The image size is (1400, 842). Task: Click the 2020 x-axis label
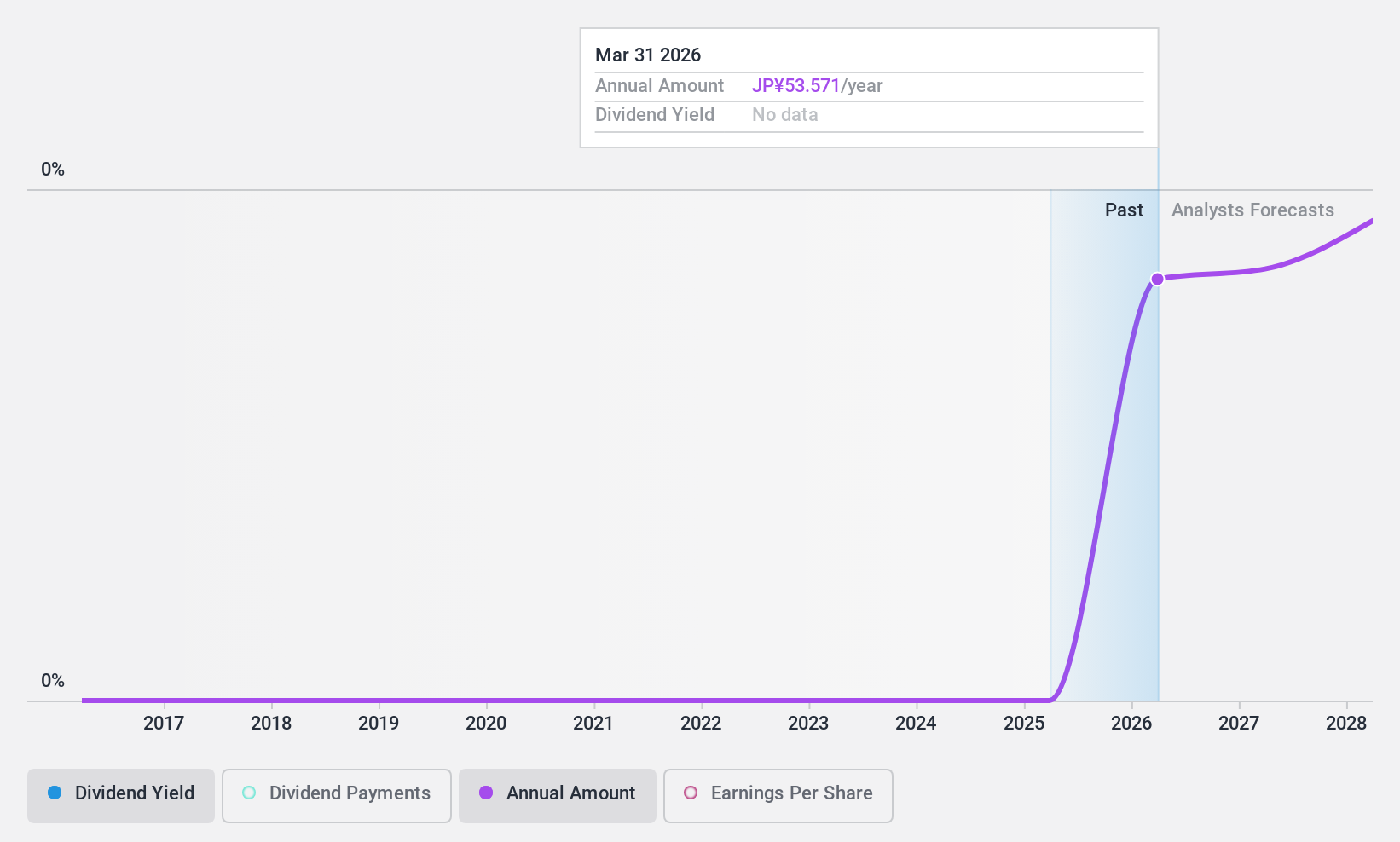point(486,723)
